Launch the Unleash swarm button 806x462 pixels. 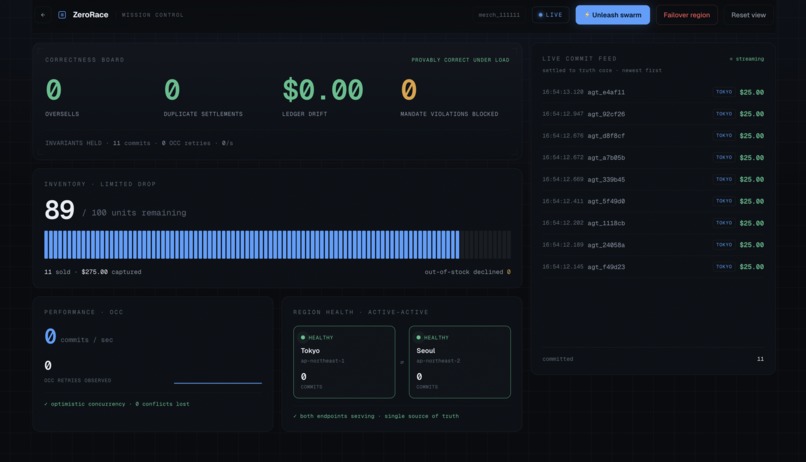click(x=612, y=15)
